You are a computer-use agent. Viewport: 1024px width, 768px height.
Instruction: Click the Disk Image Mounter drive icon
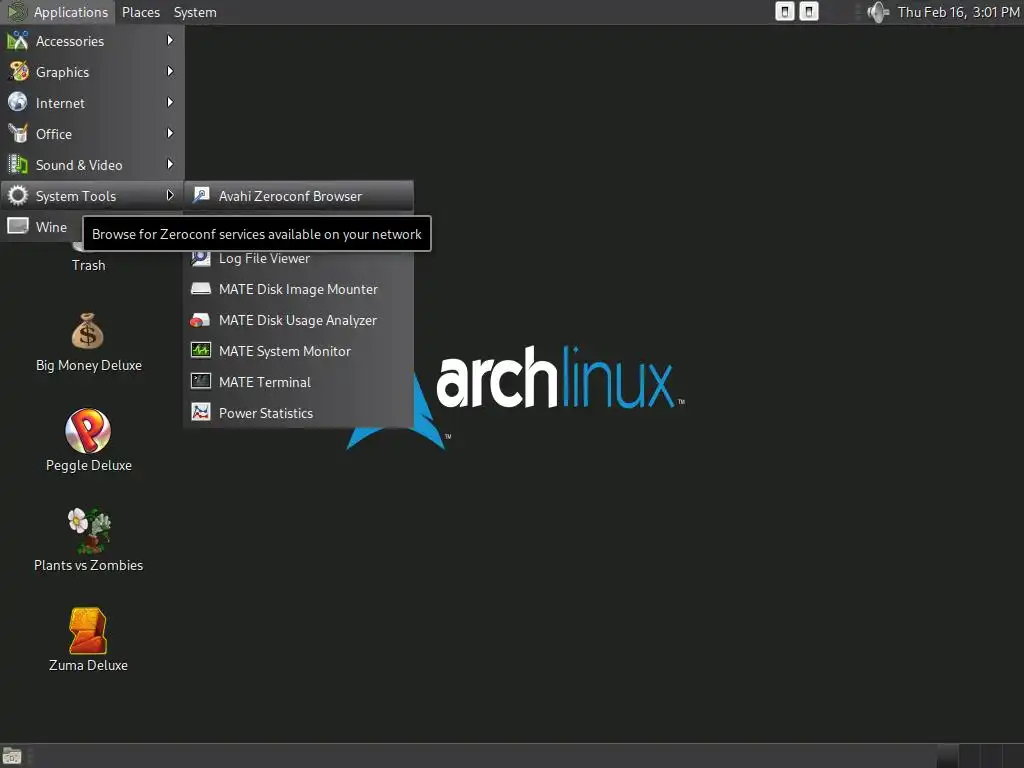[200, 289]
